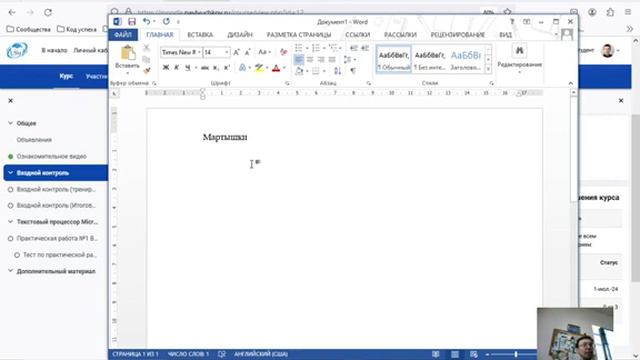The width and height of the screenshot is (640, 360).
Task: Clear all formatting with the eraser icon
Action: pos(283,52)
